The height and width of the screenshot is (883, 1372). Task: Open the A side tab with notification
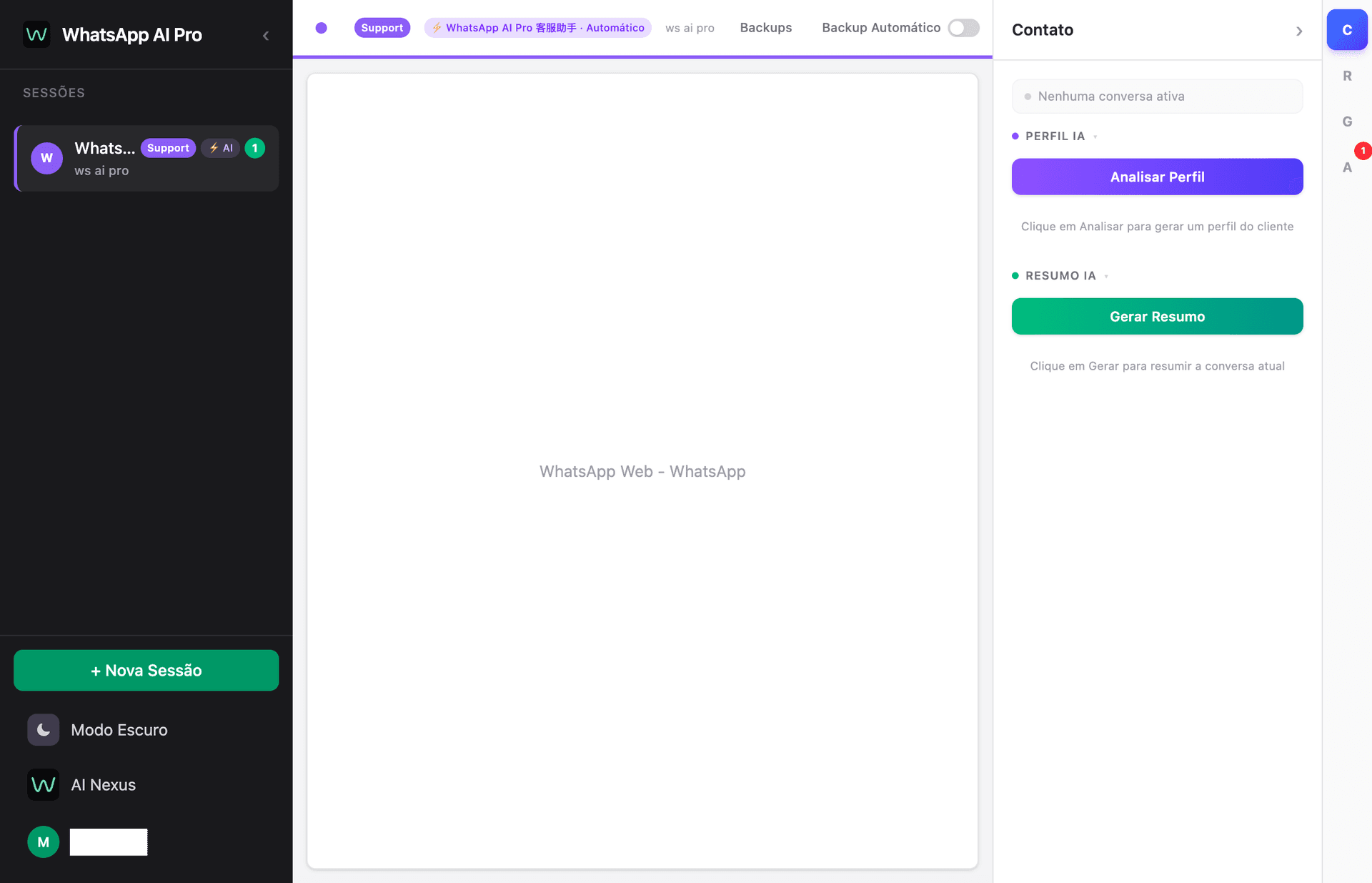(1347, 167)
